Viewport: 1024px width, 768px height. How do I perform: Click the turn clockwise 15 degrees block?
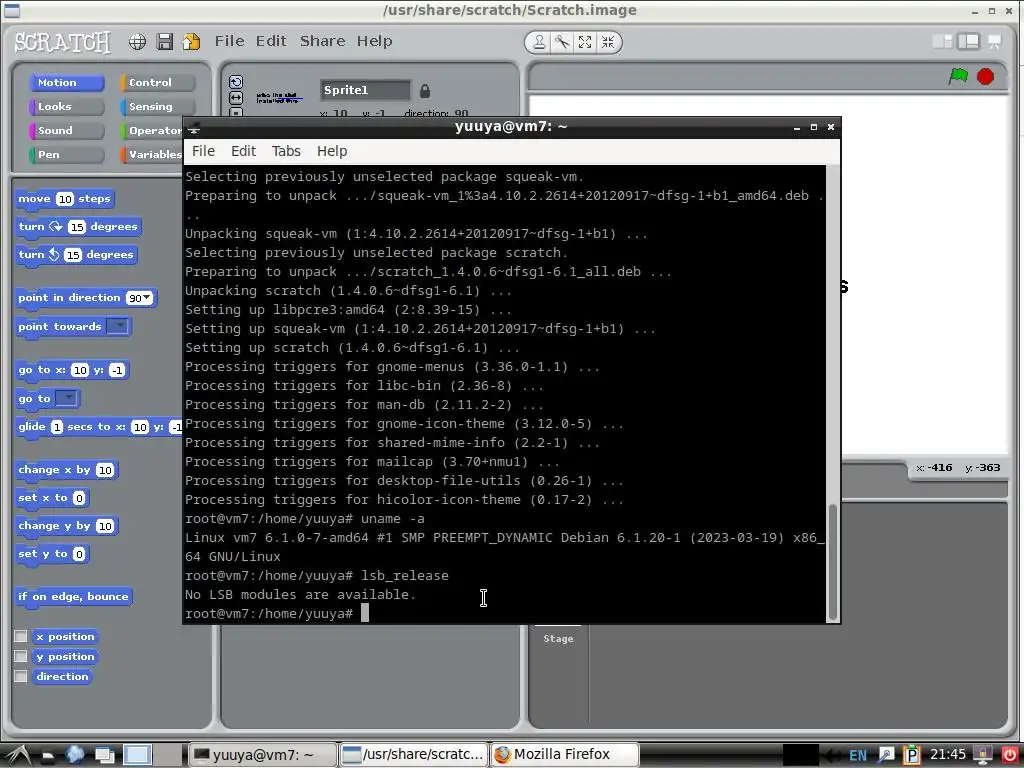tap(78, 227)
